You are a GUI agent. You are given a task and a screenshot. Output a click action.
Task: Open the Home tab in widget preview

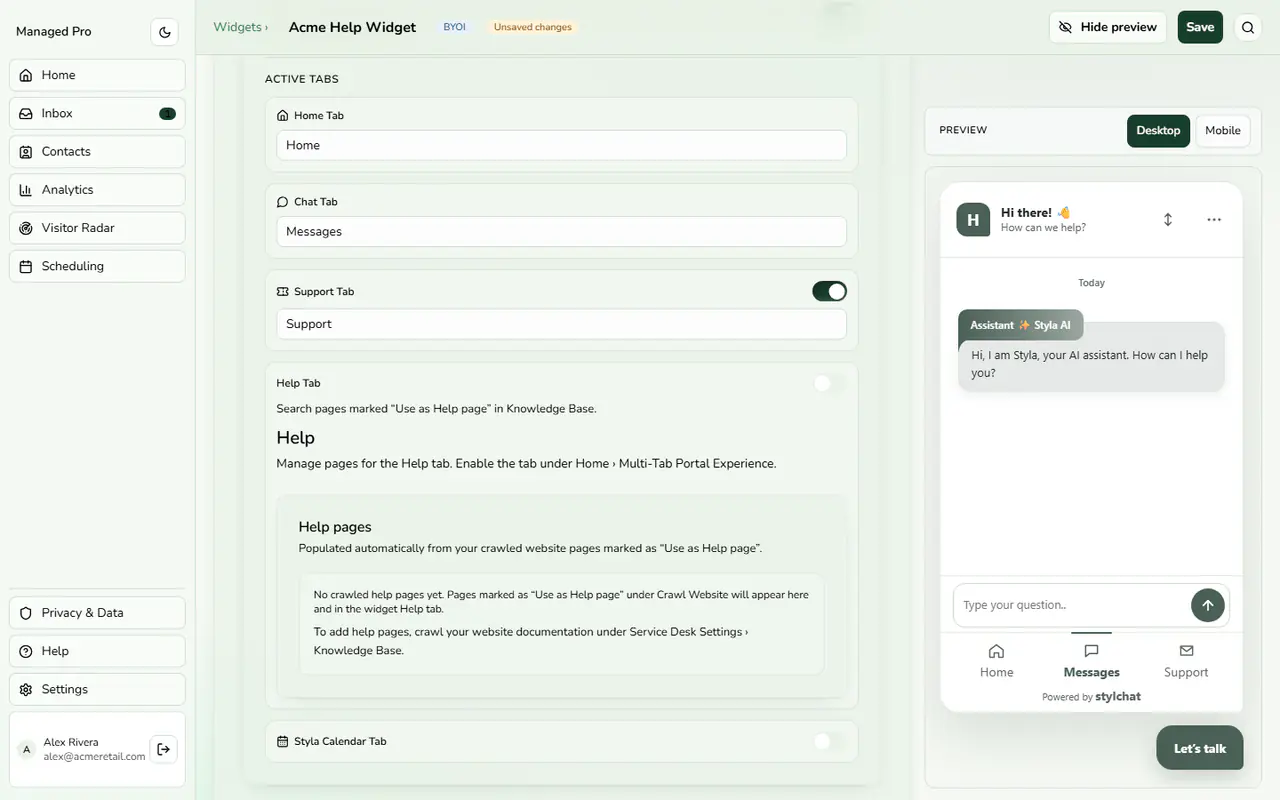996,661
